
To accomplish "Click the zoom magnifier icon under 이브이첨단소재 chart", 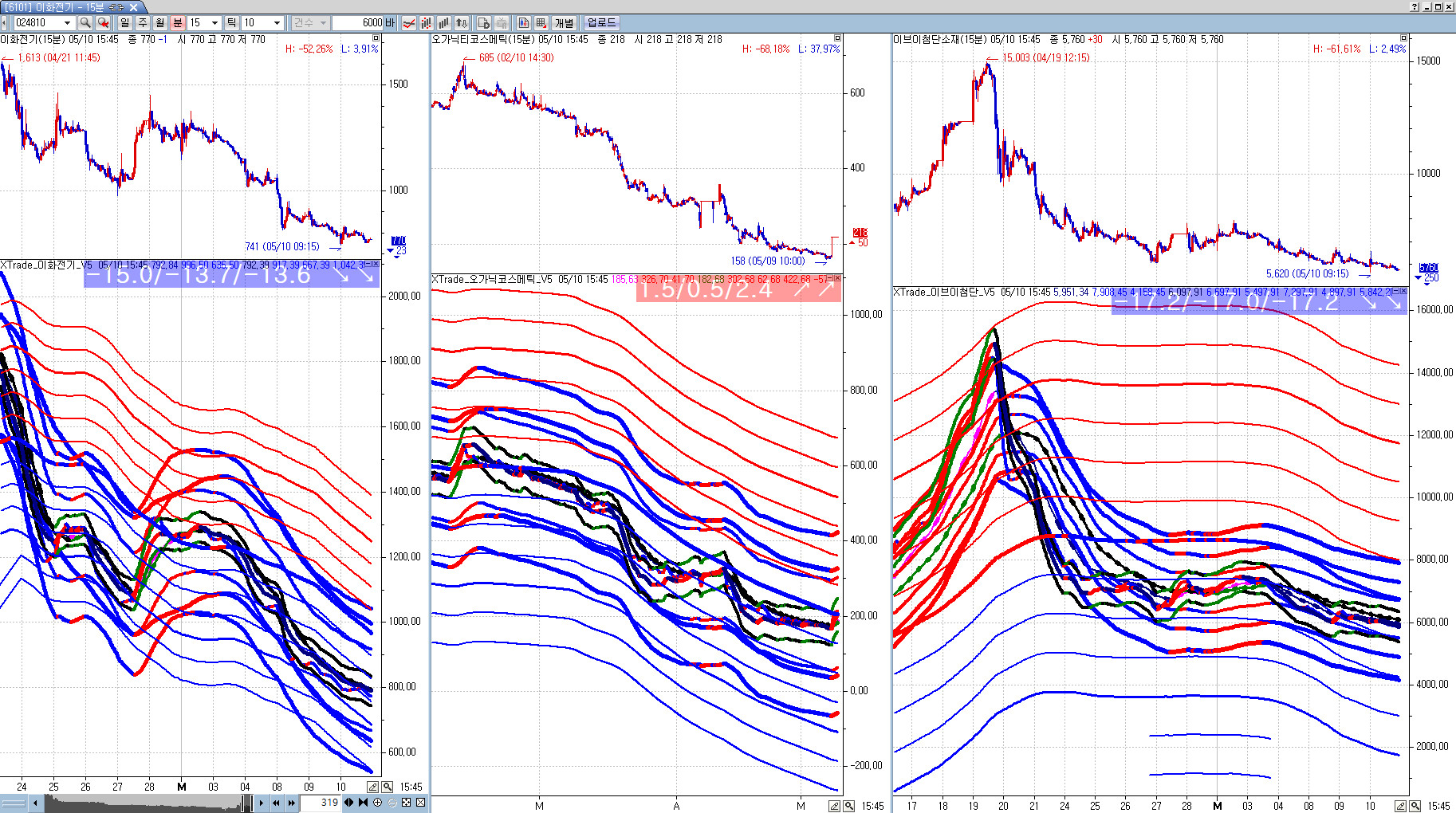I will [x=1415, y=806].
